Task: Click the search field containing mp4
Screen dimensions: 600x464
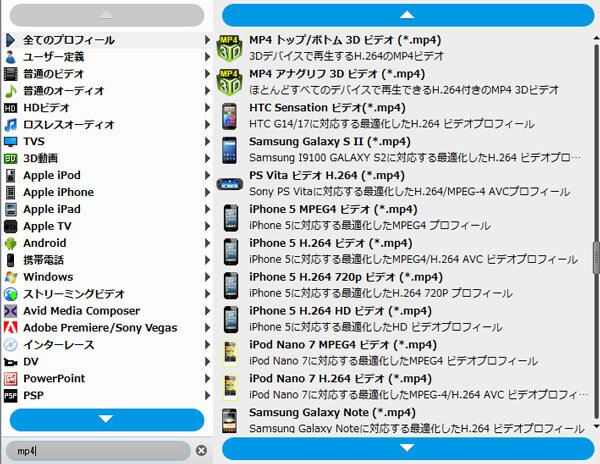Action: click(98, 451)
